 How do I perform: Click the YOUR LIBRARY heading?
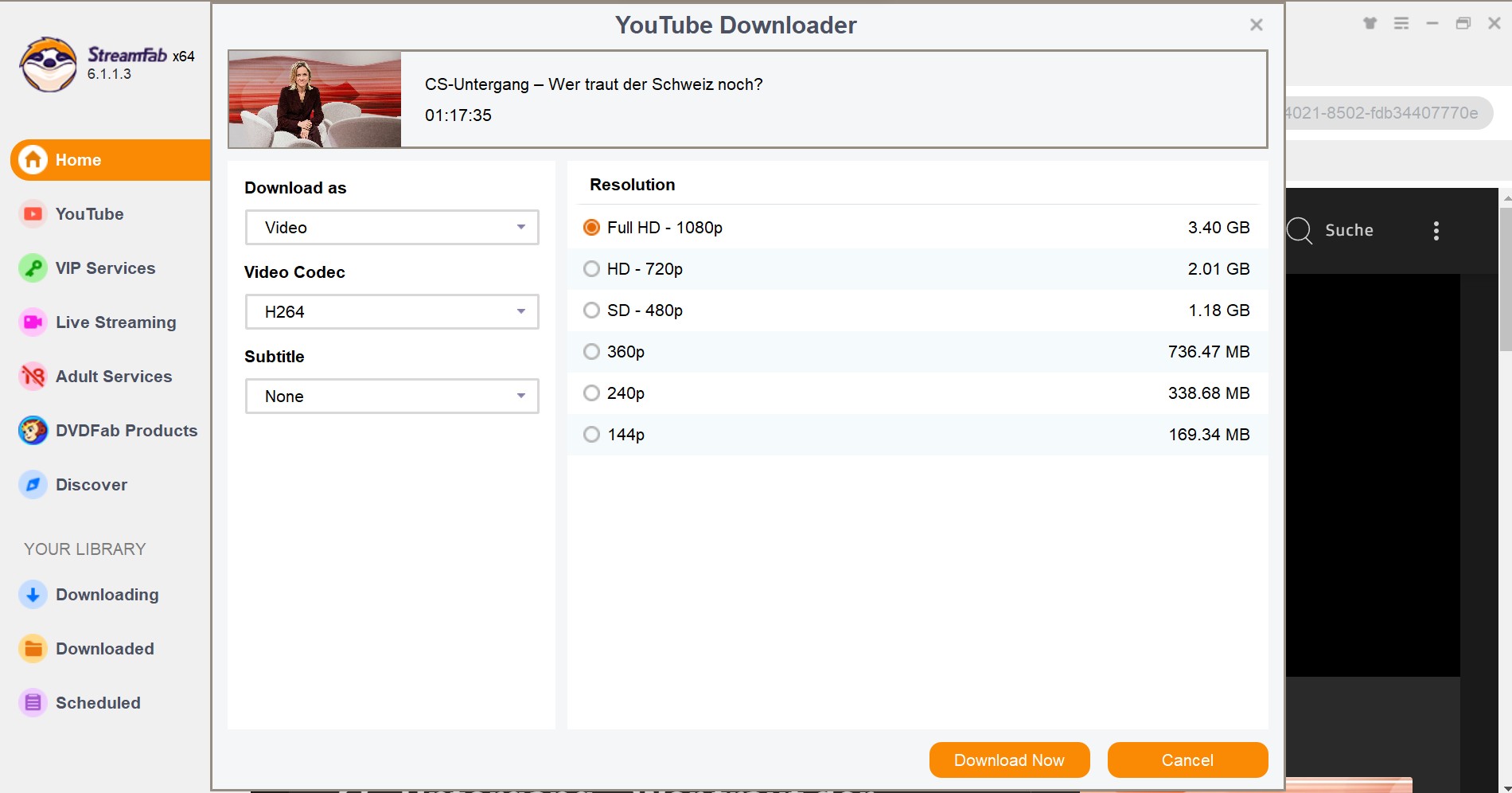pyautogui.click(x=85, y=549)
